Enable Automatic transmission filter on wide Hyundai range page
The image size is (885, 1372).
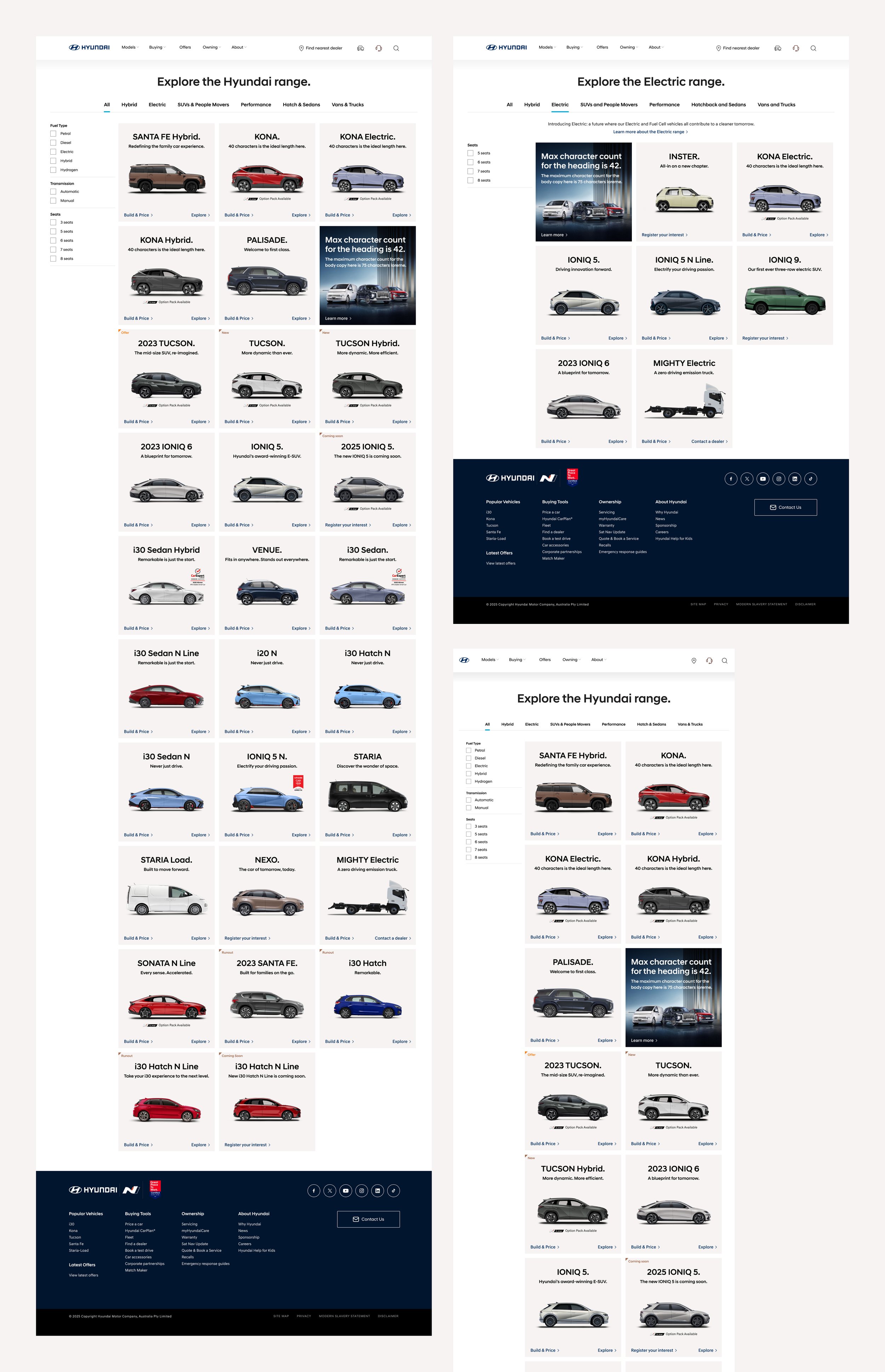[x=53, y=192]
